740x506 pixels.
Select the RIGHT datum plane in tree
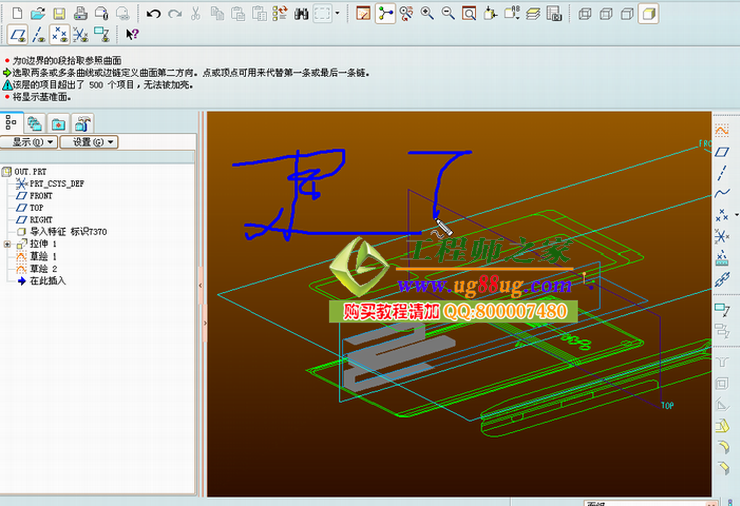tap(41, 219)
